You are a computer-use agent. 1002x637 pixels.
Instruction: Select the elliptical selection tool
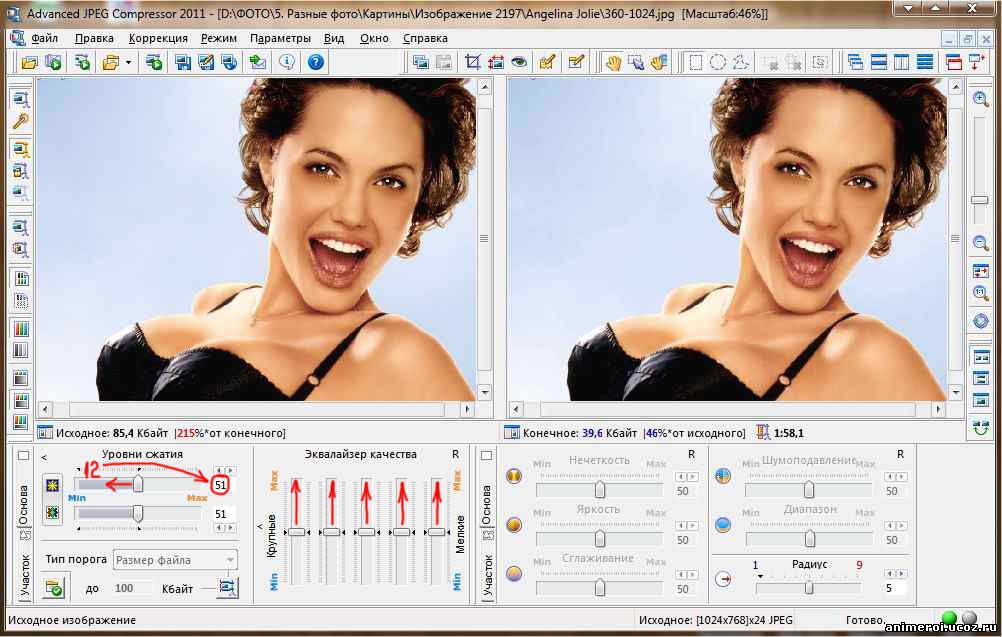pyautogui.click(x=718, y=62)
